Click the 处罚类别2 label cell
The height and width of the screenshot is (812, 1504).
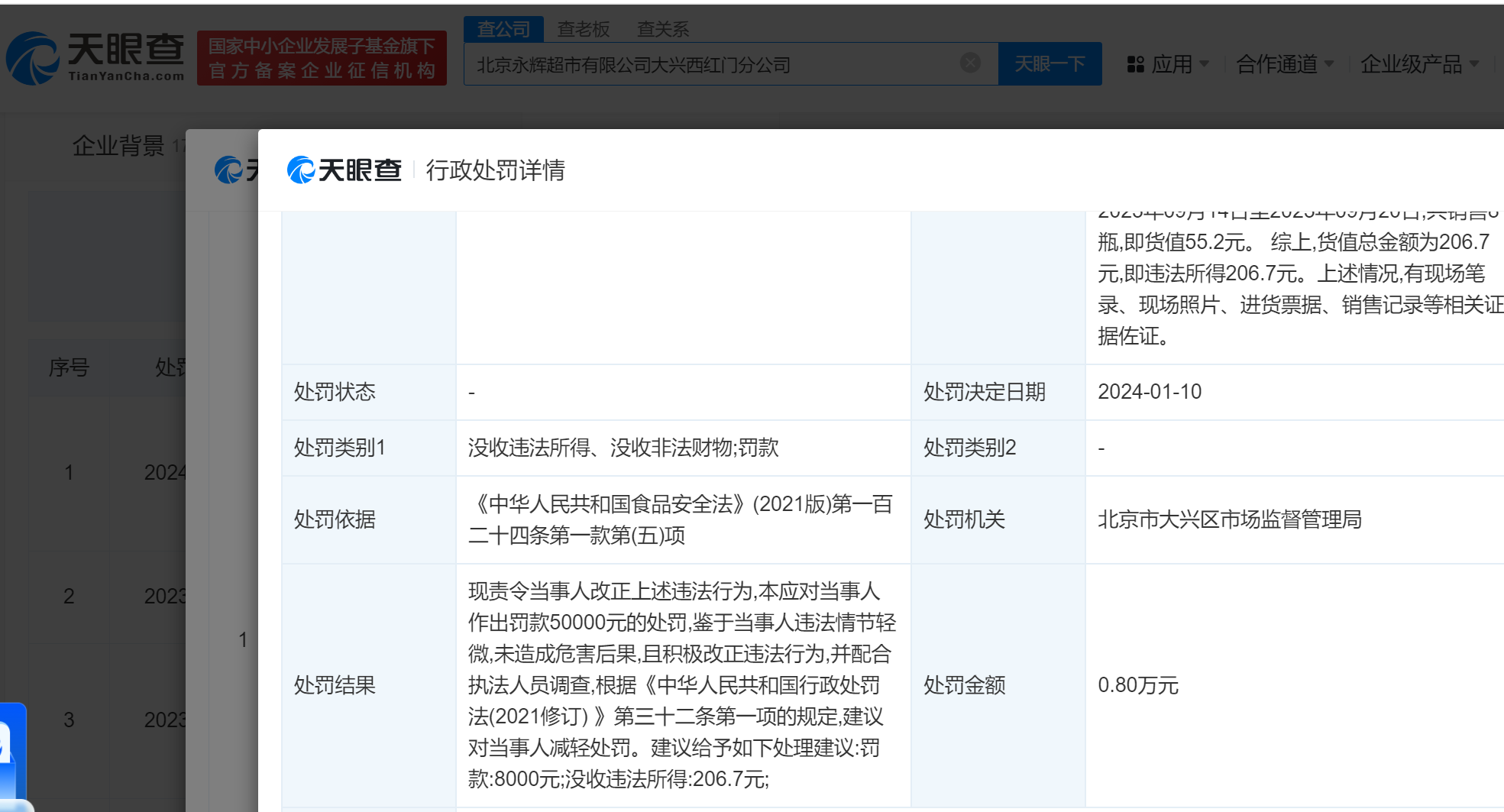(998, 448)
